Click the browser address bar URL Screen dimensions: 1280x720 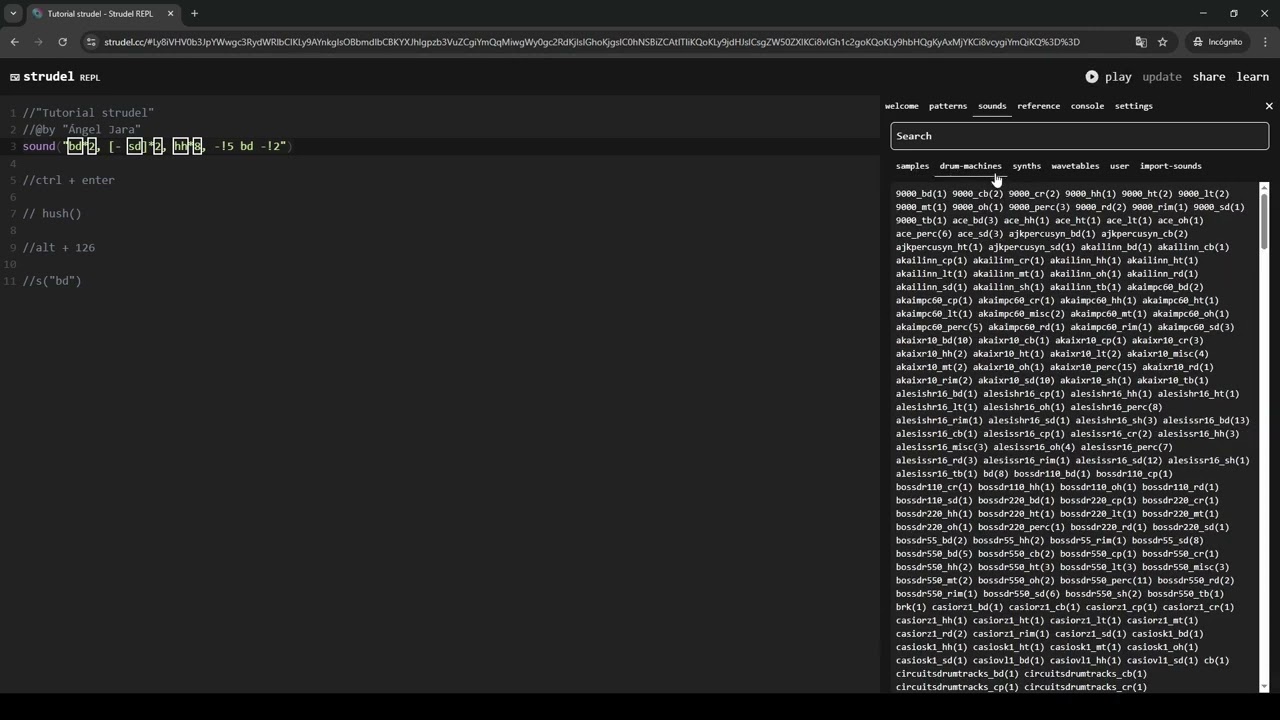point(592,42)
